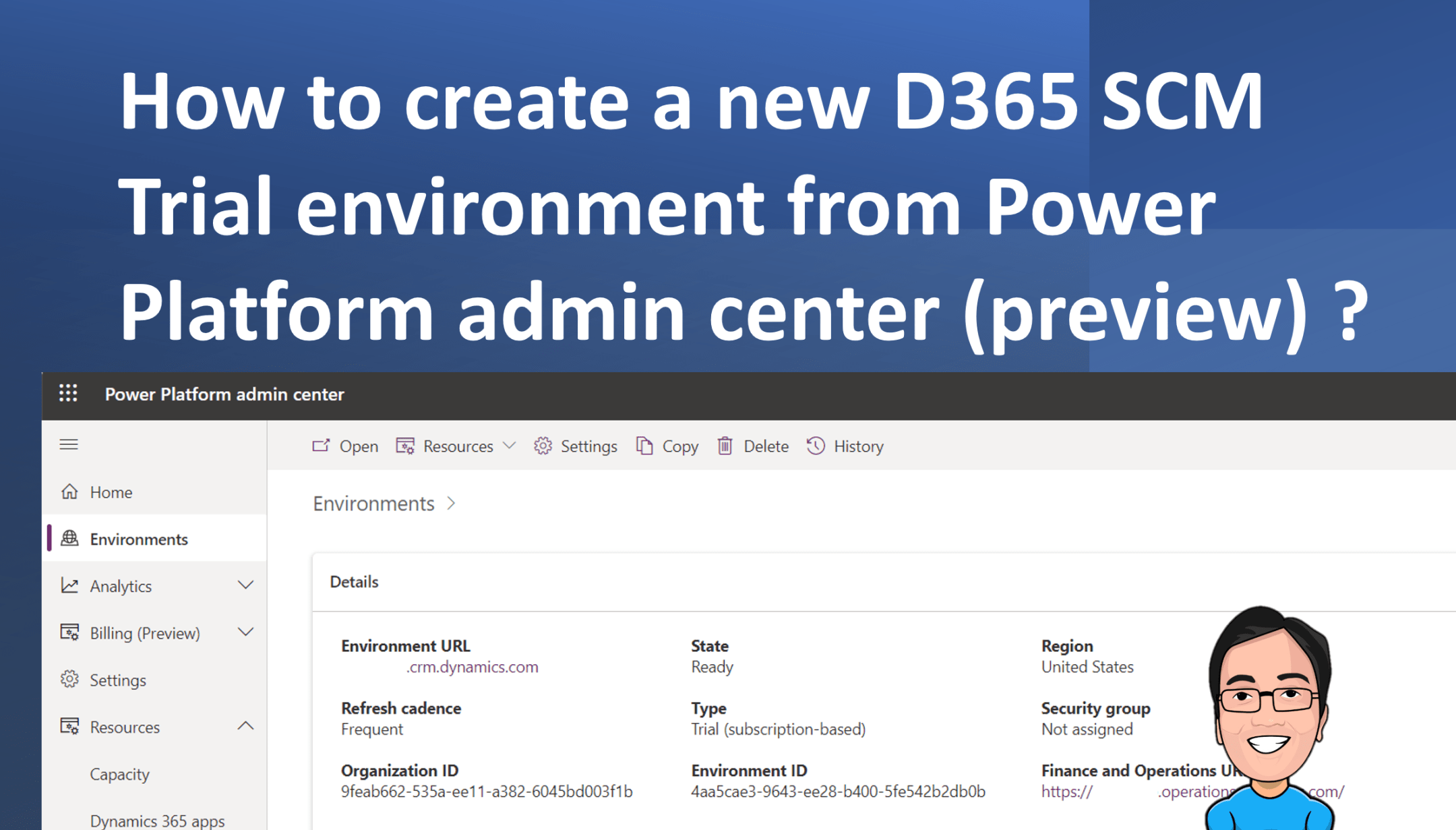Expand the Analytics section chevron
Image resolution: width=1456 pixels, height=830 pixels.
click(x=245, y=585)
